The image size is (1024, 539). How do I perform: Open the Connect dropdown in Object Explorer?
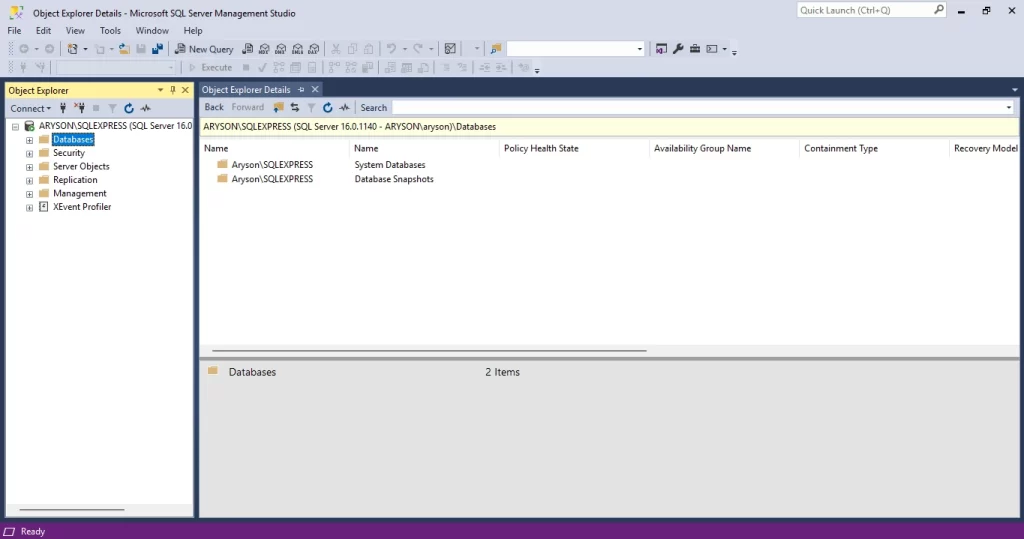pos(30,108)
